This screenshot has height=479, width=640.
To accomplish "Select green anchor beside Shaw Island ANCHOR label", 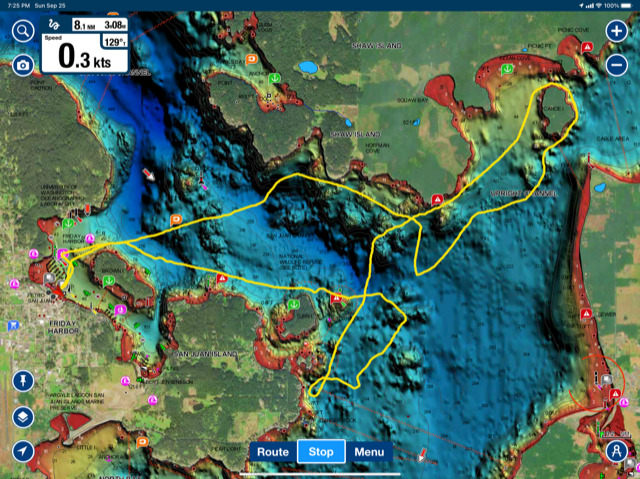I will click(x=274, y=78).
